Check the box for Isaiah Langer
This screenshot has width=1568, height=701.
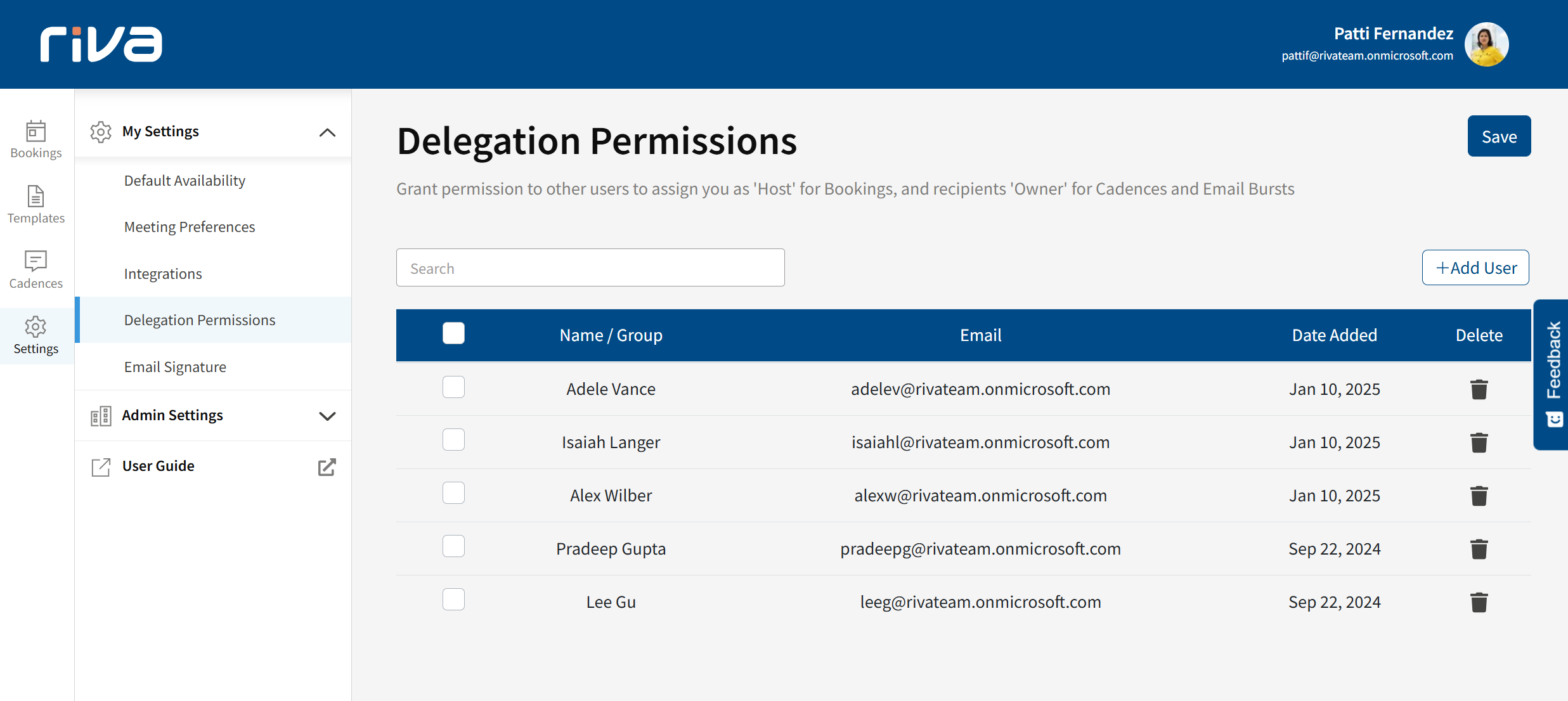453,440
